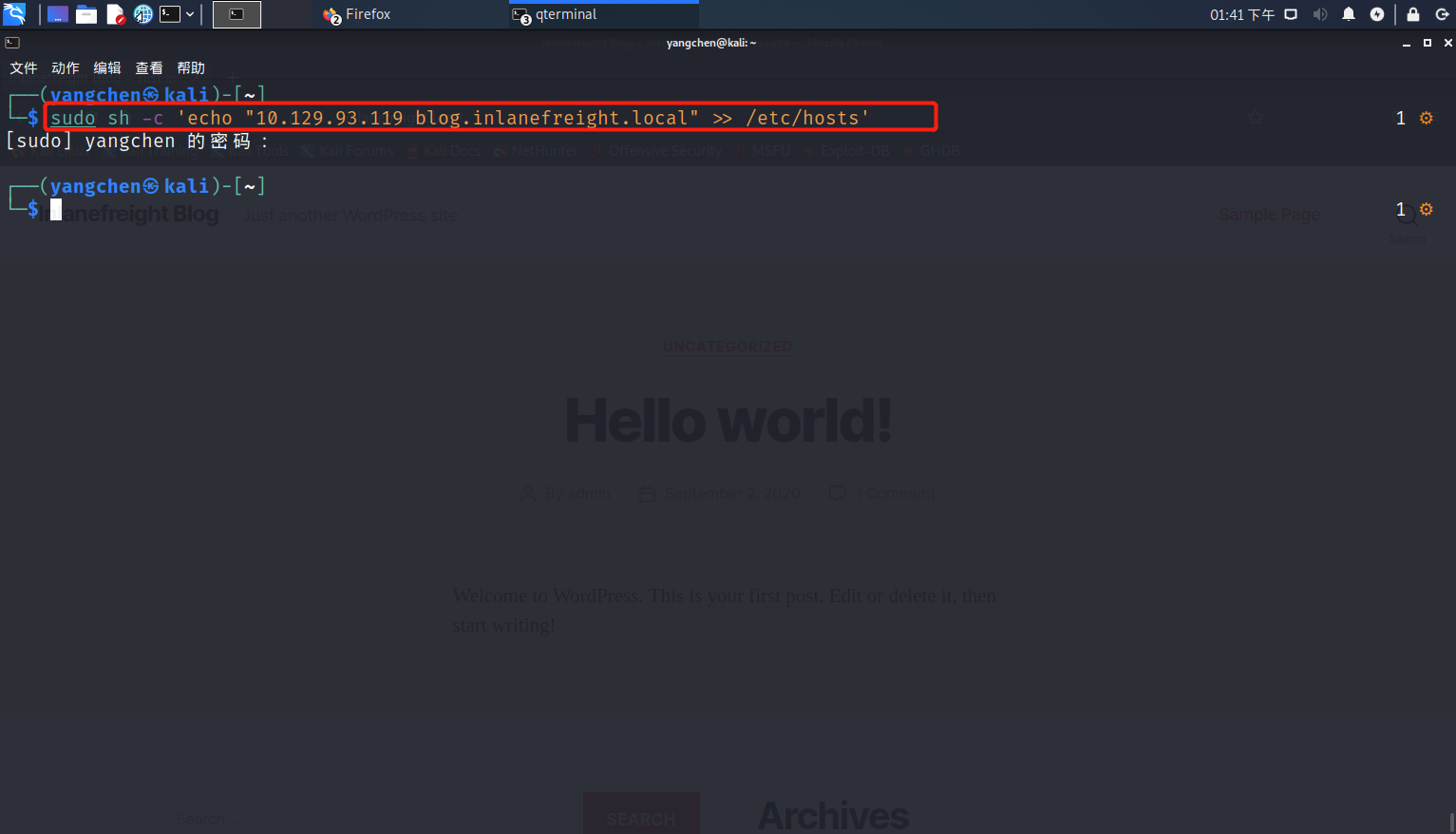The height and width of the screenshot is (834, 1456).
Task: Click the '[sudo] yangchen 的密码' prompt line
Action: click(x=137, y=142)
